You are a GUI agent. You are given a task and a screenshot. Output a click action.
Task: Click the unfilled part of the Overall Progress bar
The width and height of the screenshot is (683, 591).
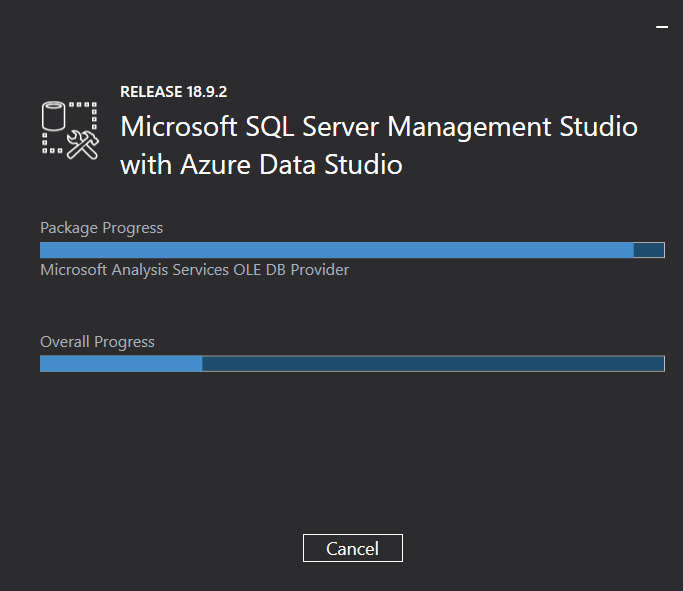(x=433, y=364)
